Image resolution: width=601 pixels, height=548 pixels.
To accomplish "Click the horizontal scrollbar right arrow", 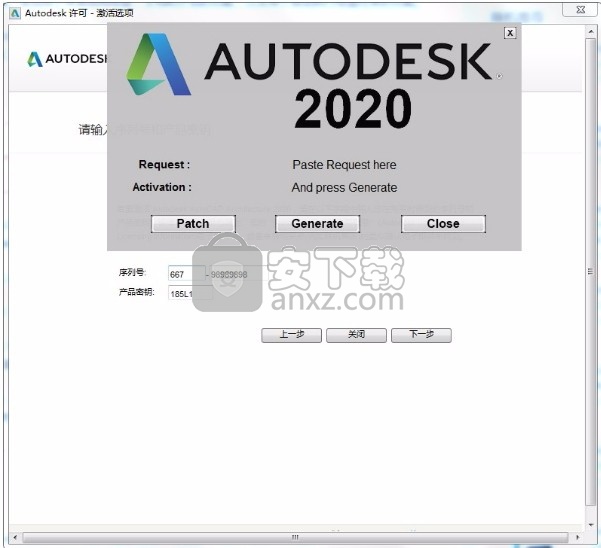I will click(x=578, y=537).
